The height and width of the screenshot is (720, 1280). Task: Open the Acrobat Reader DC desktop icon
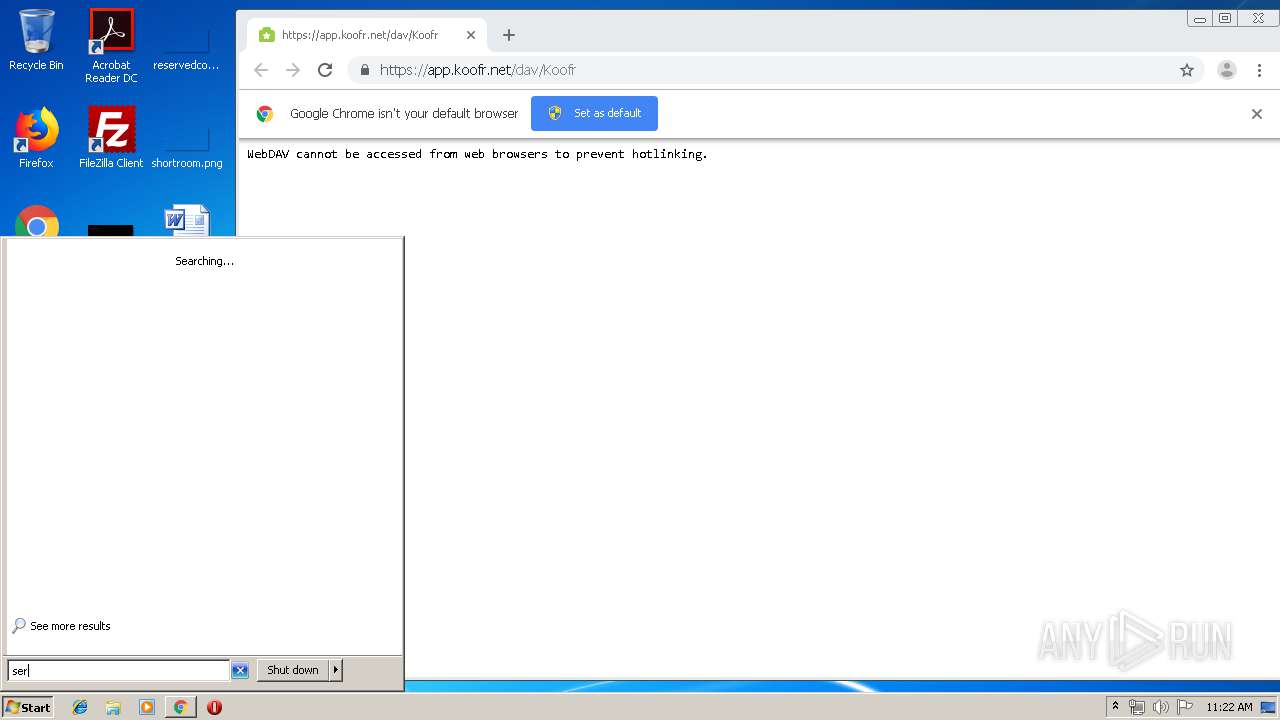coord(111,45)
